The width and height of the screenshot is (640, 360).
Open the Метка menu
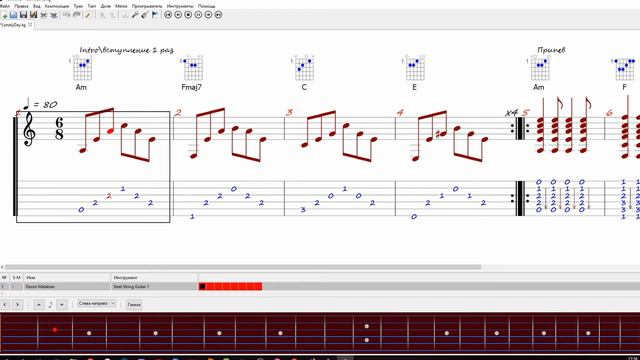pos(121,6)
